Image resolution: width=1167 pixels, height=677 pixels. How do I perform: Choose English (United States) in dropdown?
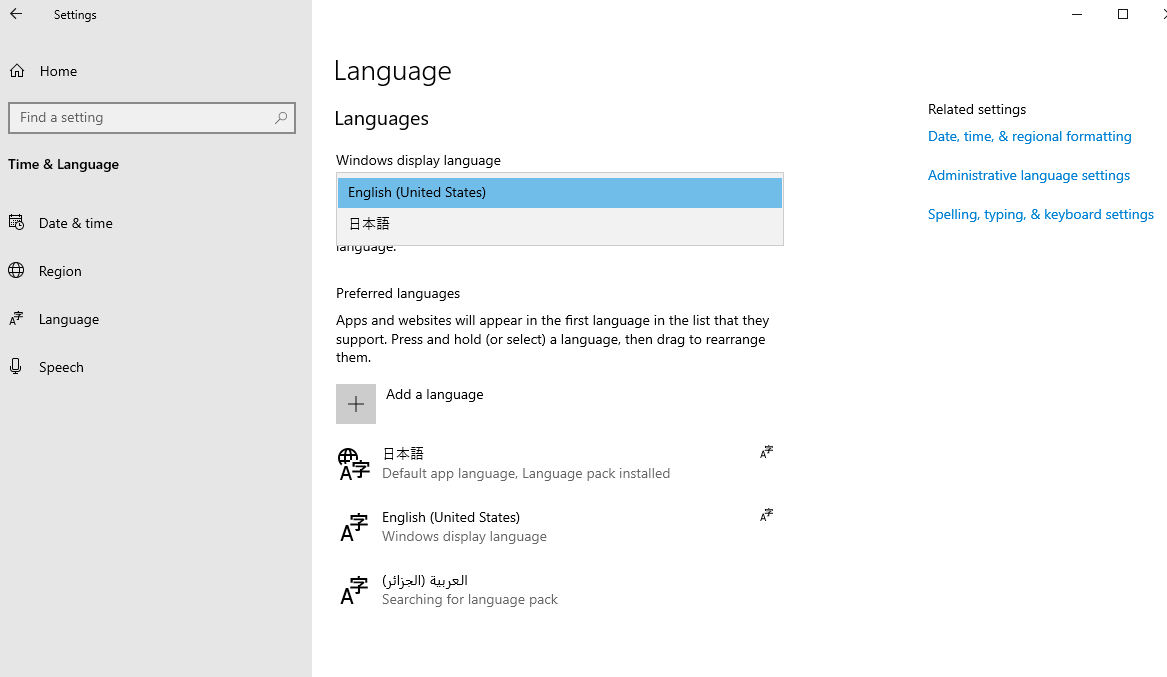[560, 193]
